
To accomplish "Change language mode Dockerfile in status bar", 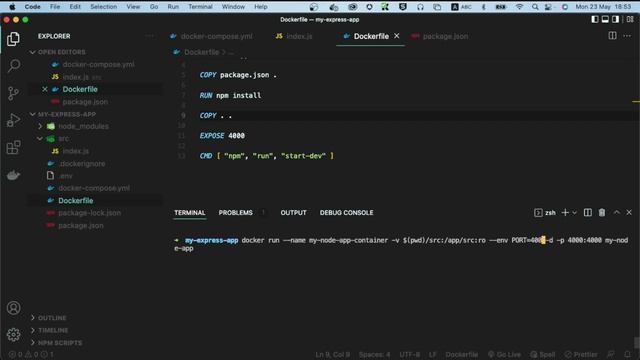I will pos(462,354).
